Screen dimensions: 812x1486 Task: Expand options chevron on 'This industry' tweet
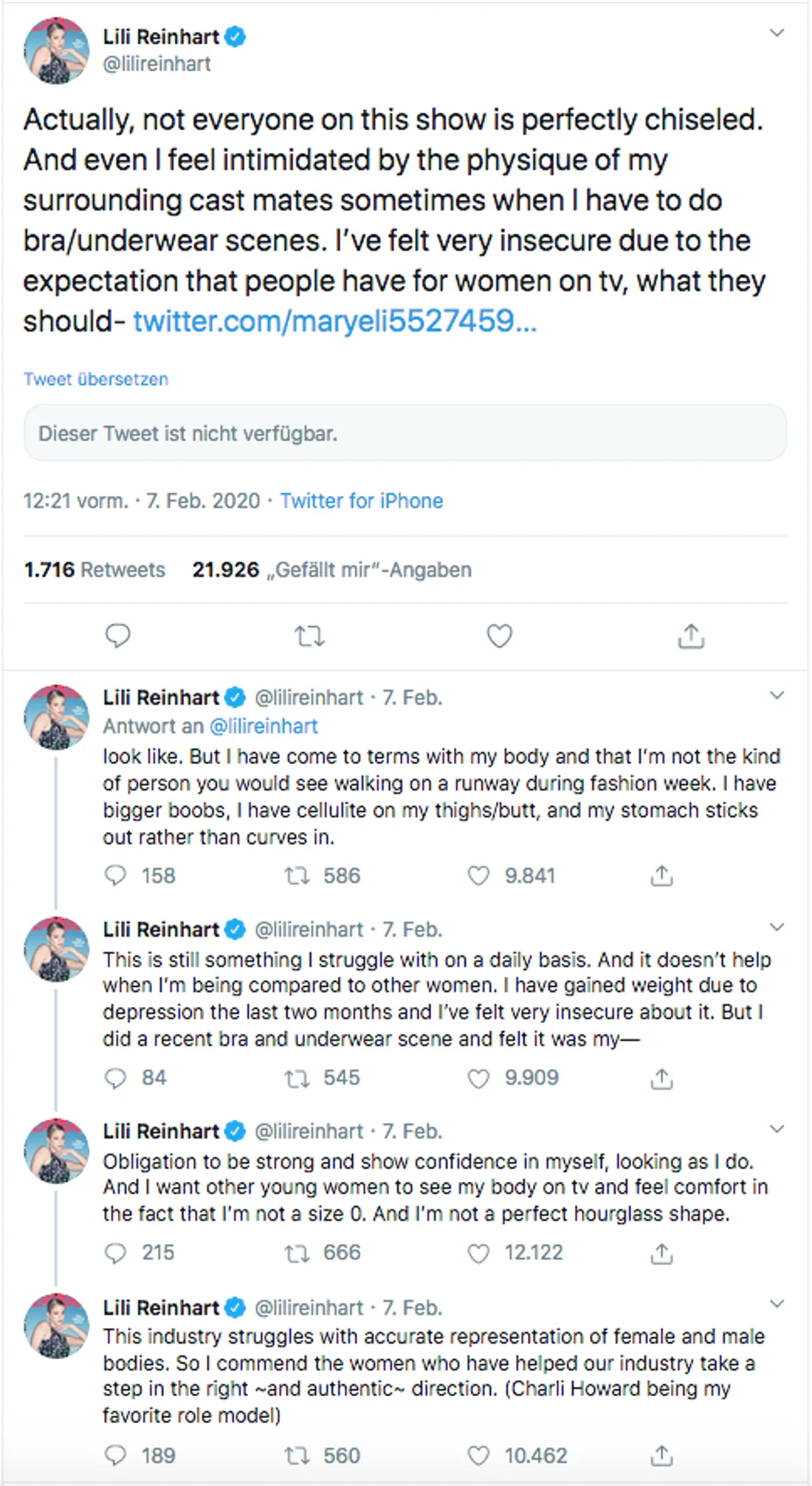[x=777, y=1304]
